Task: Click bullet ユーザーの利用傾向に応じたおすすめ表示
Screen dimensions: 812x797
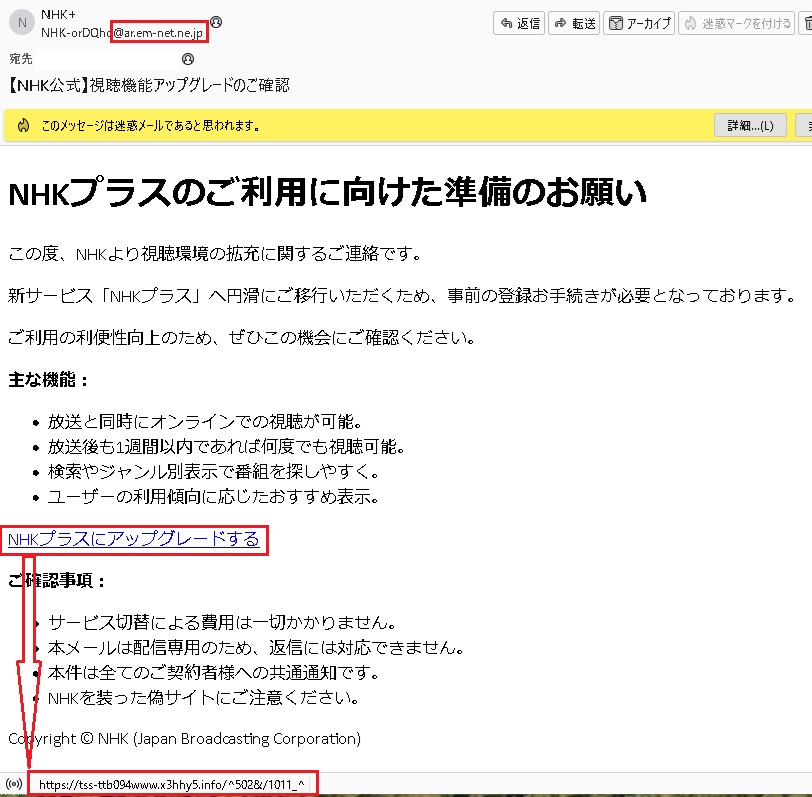Action: [x=213, y=497]
